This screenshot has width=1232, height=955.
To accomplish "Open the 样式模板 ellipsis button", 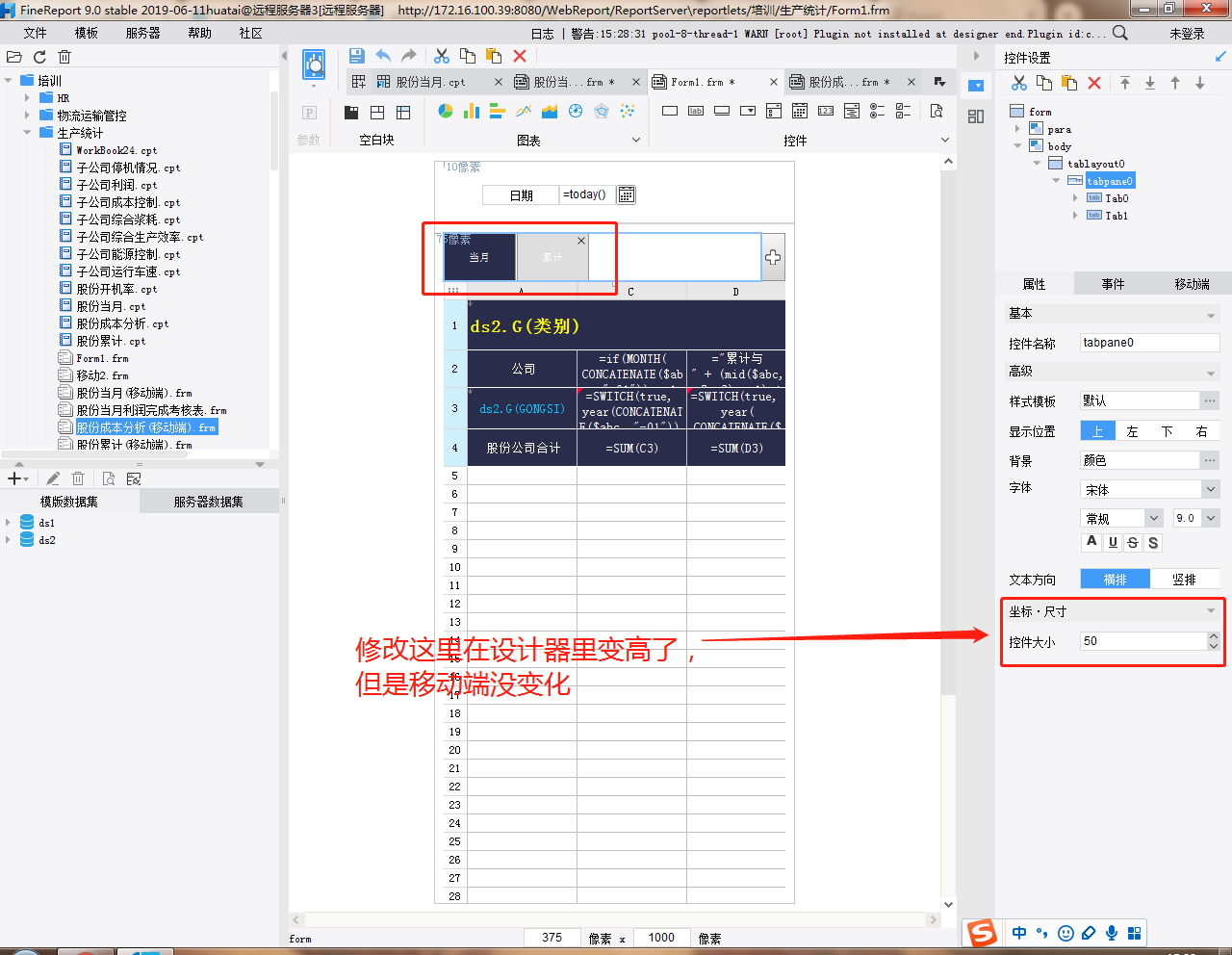I will (x=1210, y=400).
